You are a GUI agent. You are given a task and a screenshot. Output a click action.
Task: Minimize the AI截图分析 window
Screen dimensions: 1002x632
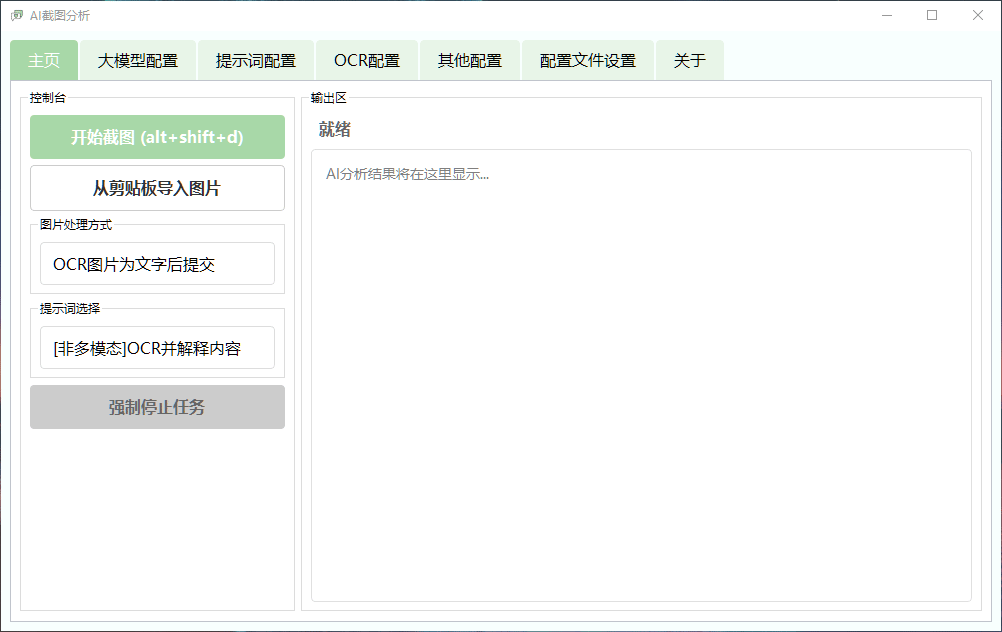[x=887, y=15]
